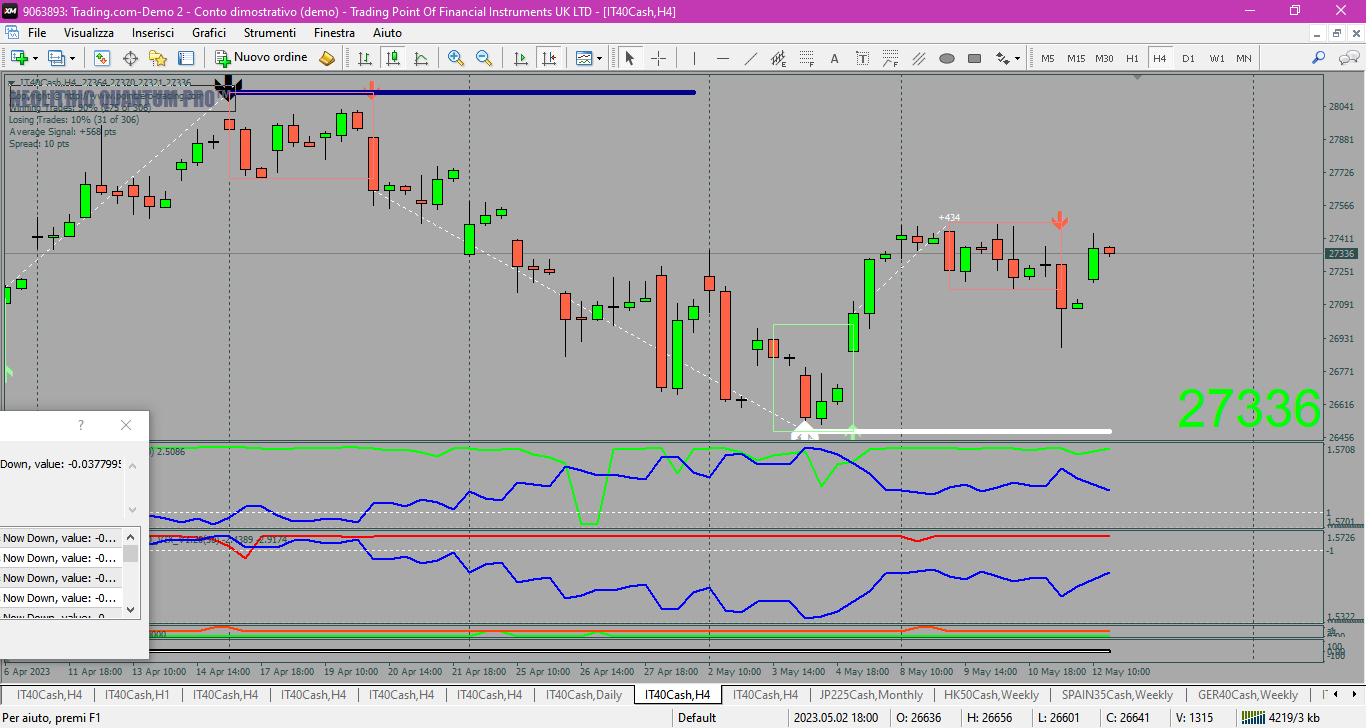Switch to M5 timeframe
Screen dimensions: 1366x728
1048,58
